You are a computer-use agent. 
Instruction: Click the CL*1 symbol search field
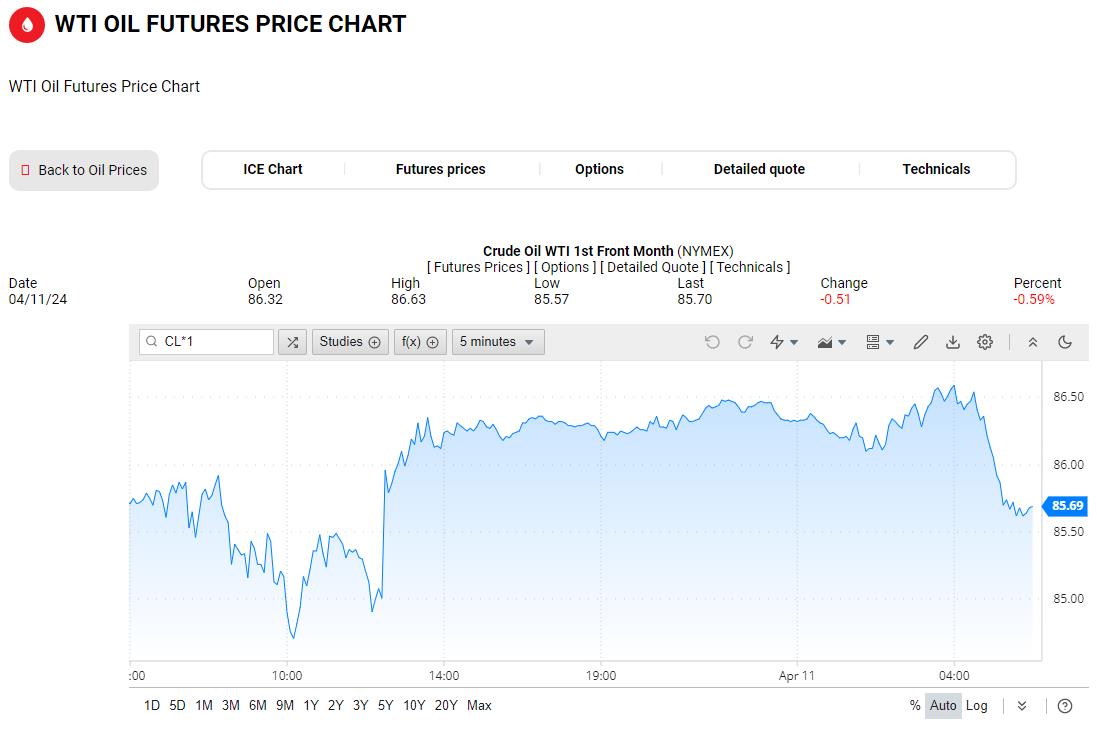206,342
